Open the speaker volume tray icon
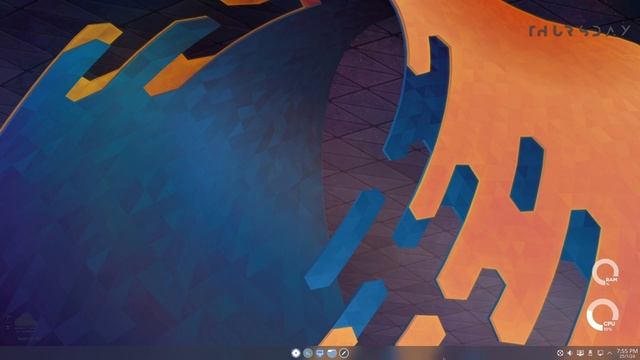 [x=570, y=353]
